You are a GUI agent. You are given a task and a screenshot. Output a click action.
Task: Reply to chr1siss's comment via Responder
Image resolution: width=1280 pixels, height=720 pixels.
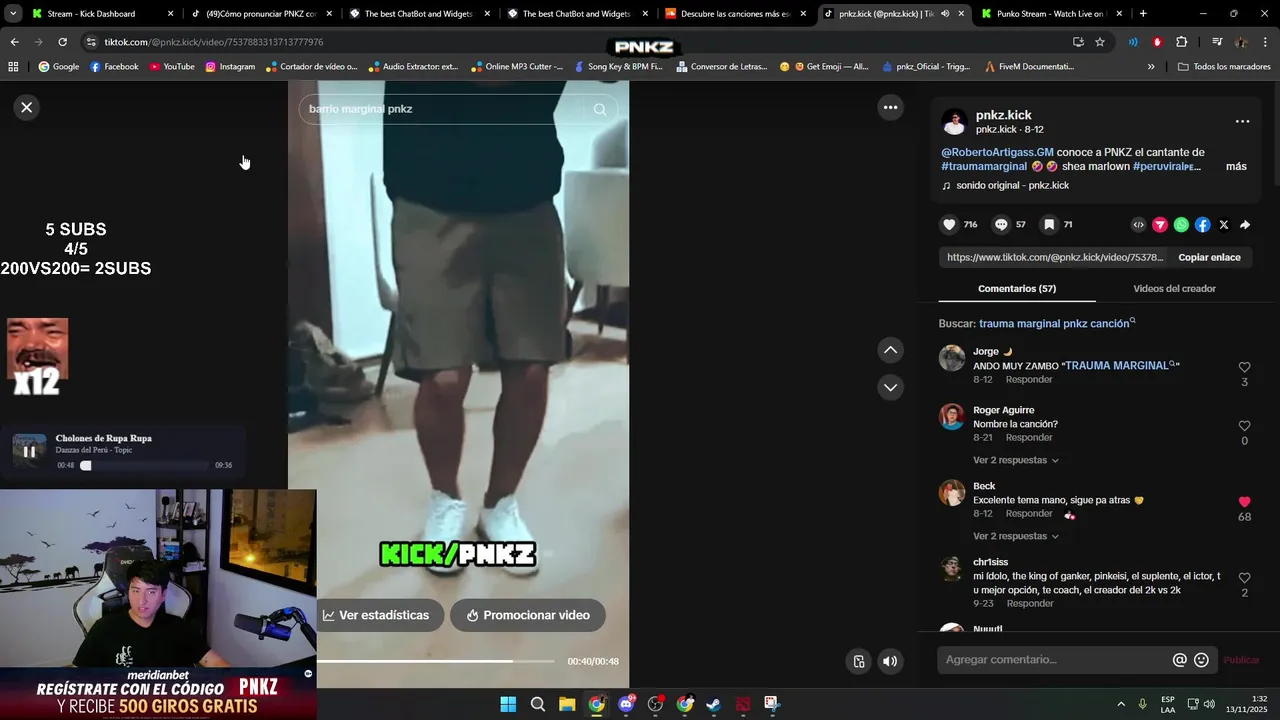(x=1030, y=604)
